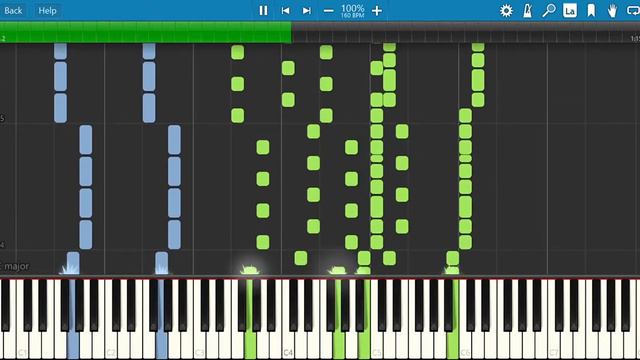Open the hand selection options
Image resolution: width=640 pixels, height=360 pixels.
tap(612, 11)
